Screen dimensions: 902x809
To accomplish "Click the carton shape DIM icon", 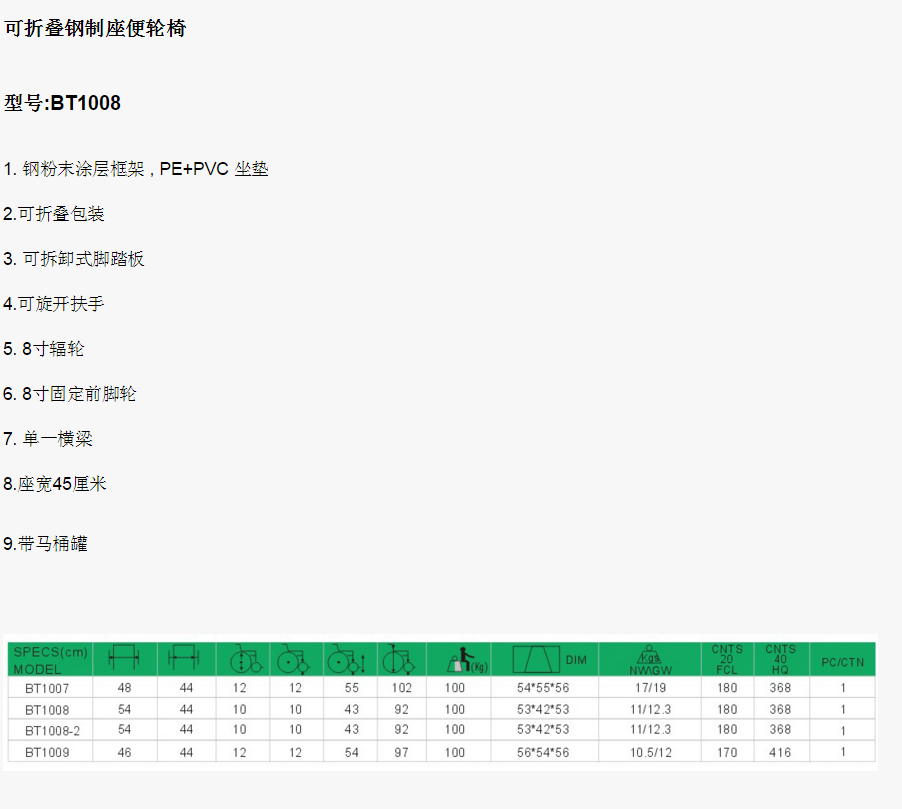I will click(x=536, y=659).
